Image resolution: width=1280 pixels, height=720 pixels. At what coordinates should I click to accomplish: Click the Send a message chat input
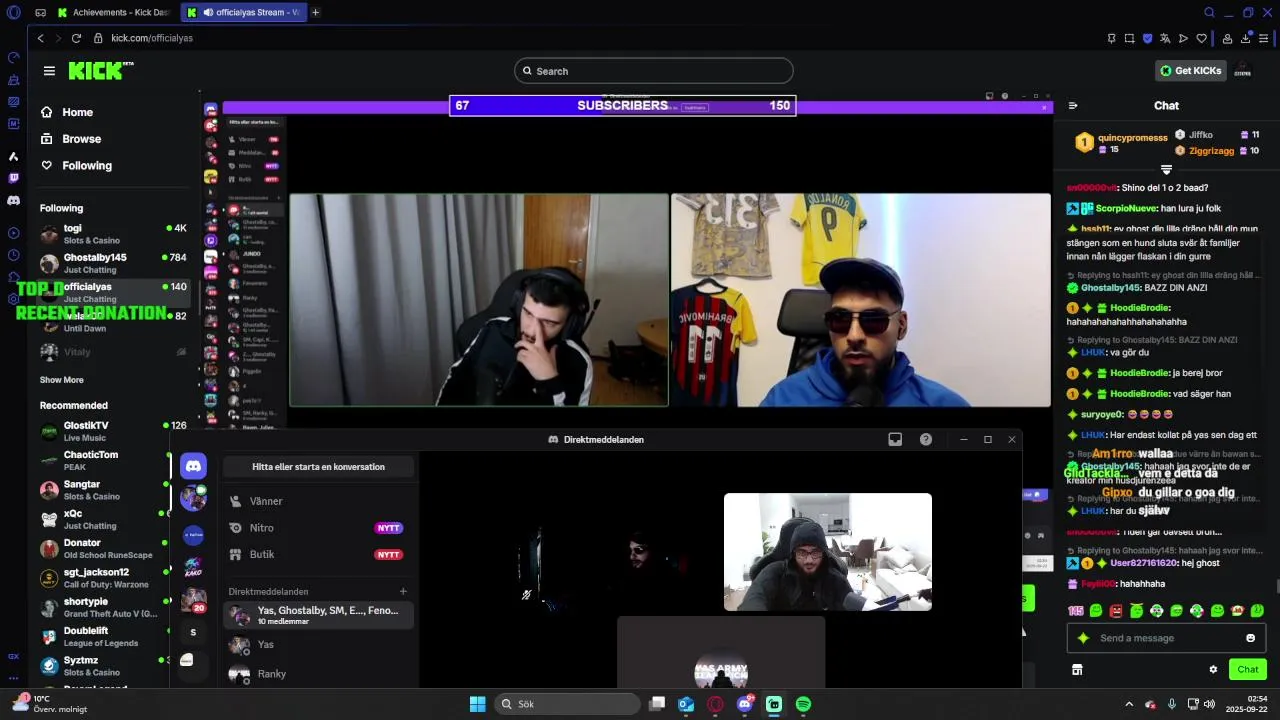[1166, 638]
